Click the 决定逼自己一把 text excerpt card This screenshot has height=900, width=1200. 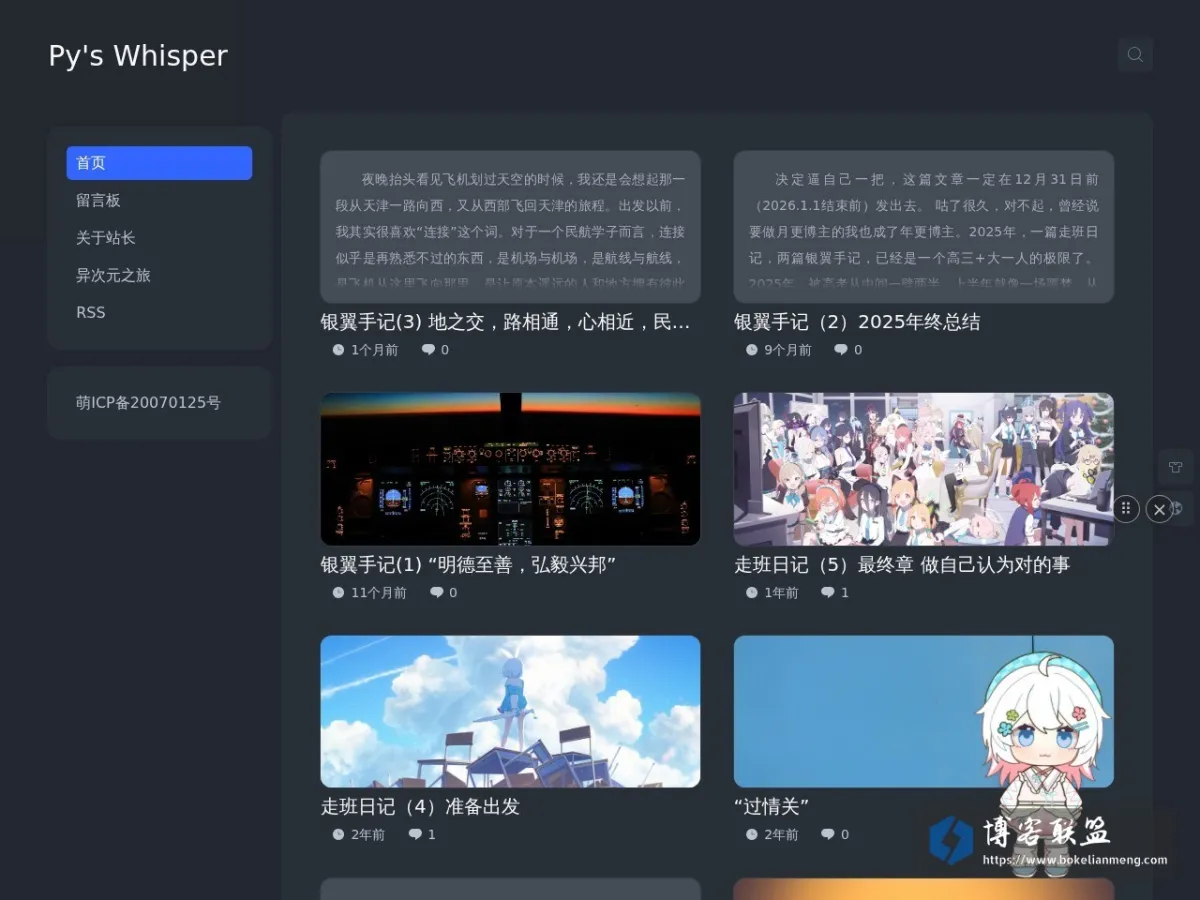tap(923, 227)
